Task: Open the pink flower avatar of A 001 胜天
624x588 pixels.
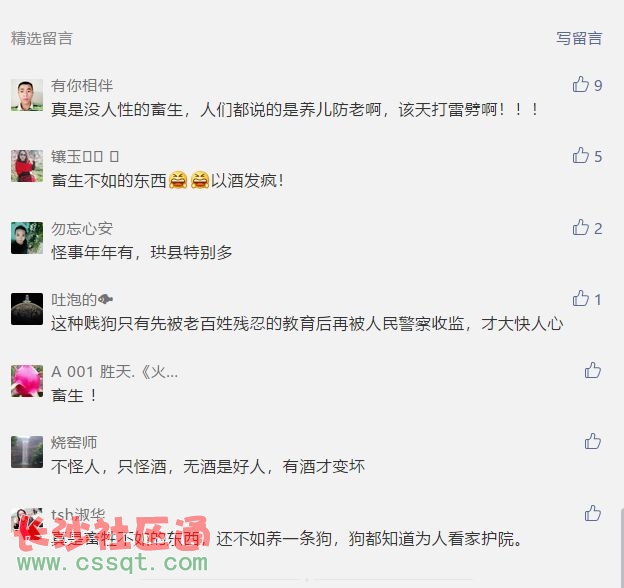Action: pos(27,381)
